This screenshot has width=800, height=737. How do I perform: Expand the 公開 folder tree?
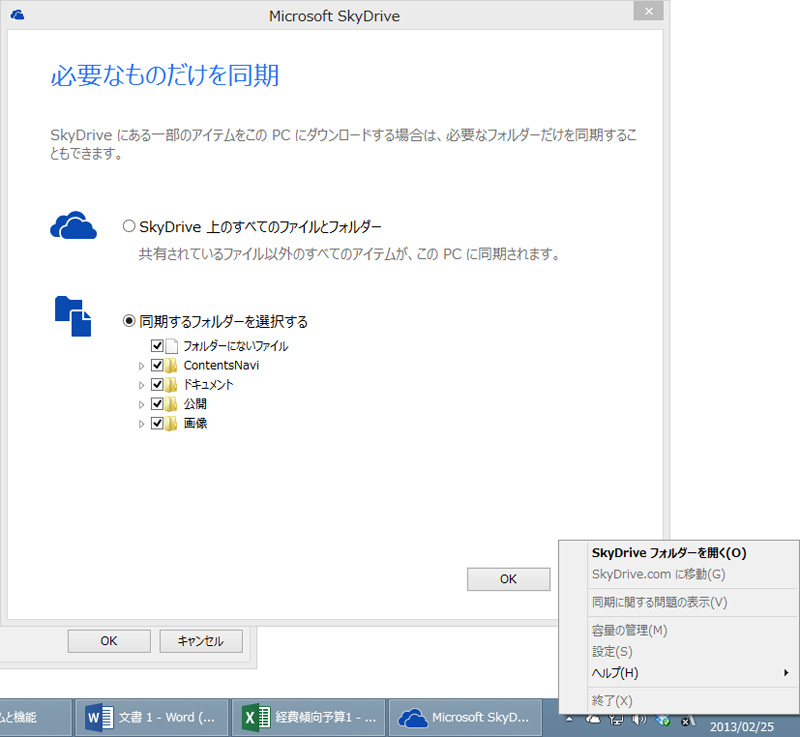coord(141,405)
